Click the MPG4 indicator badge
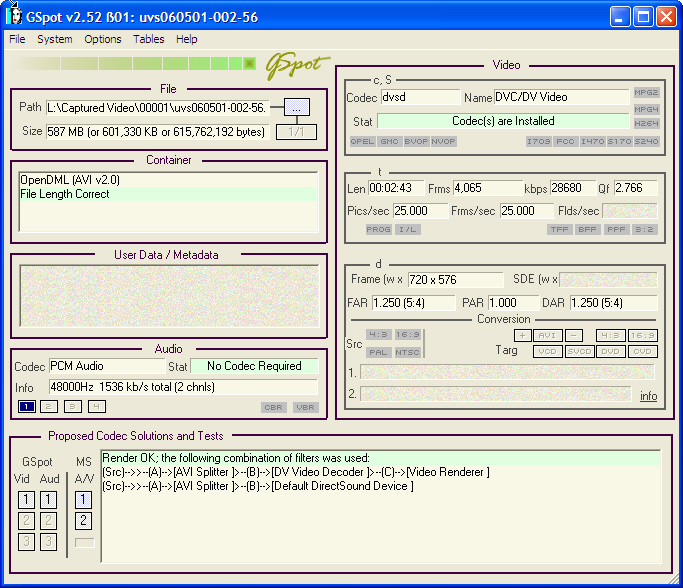The height and width of the screenshot is (588, 683). 646,109
